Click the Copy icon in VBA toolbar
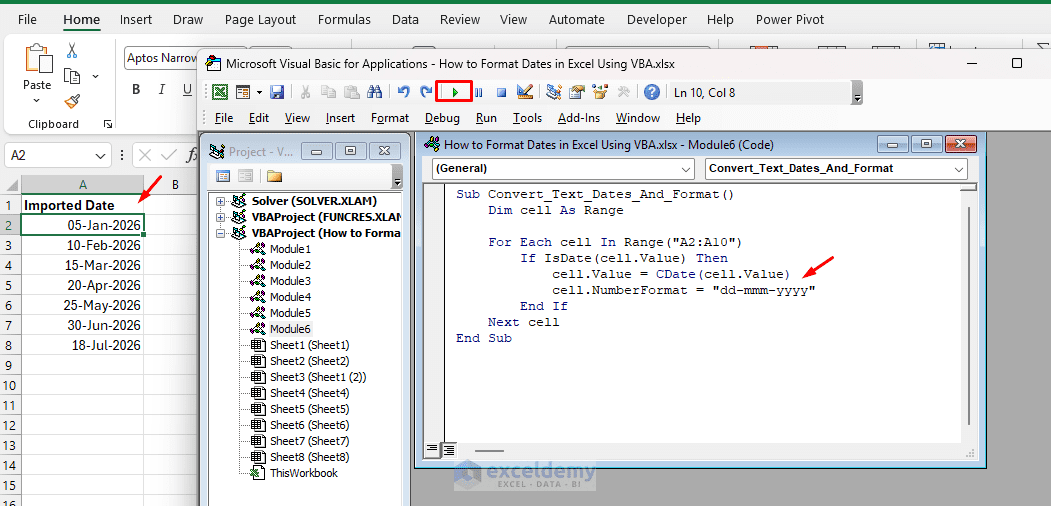Screen dimensions: 1051x506 (328, 92)
